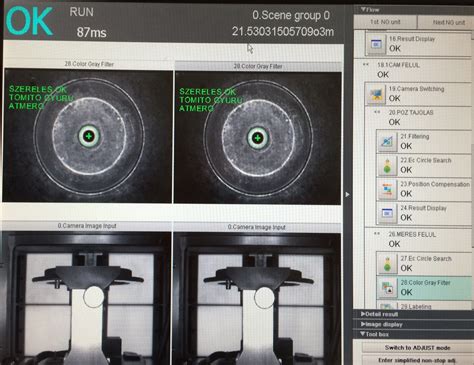Select the 24.Result Display unit icon
The height and width of the screenshot is (365, 474).
click(387, 213)
